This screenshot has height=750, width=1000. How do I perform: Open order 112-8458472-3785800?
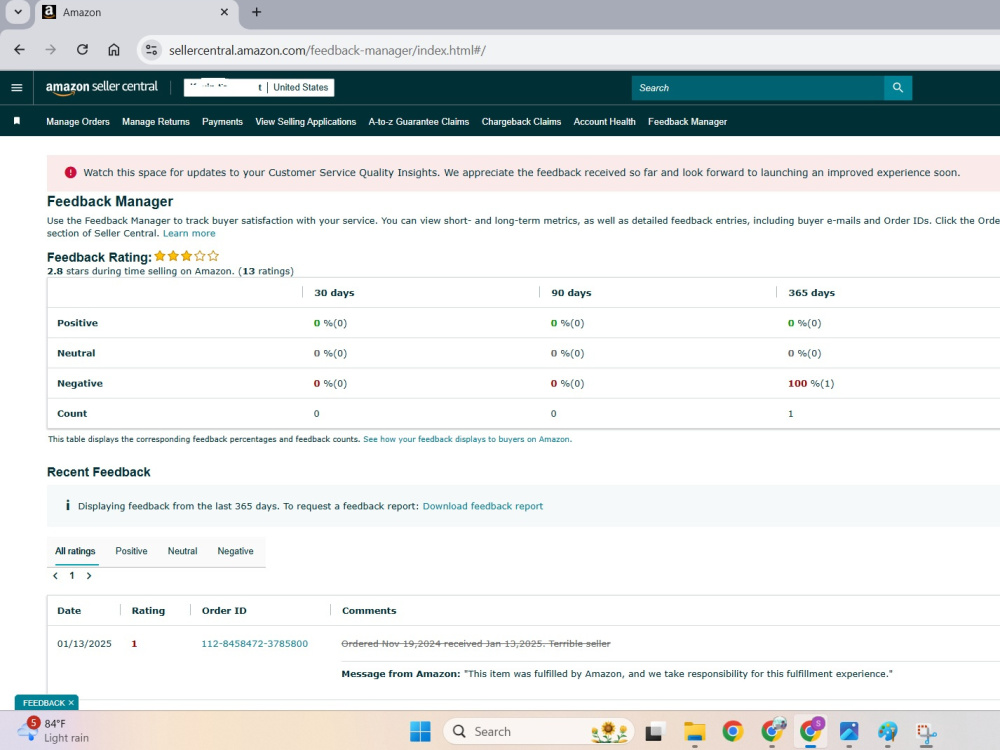[x=254, y=643]
